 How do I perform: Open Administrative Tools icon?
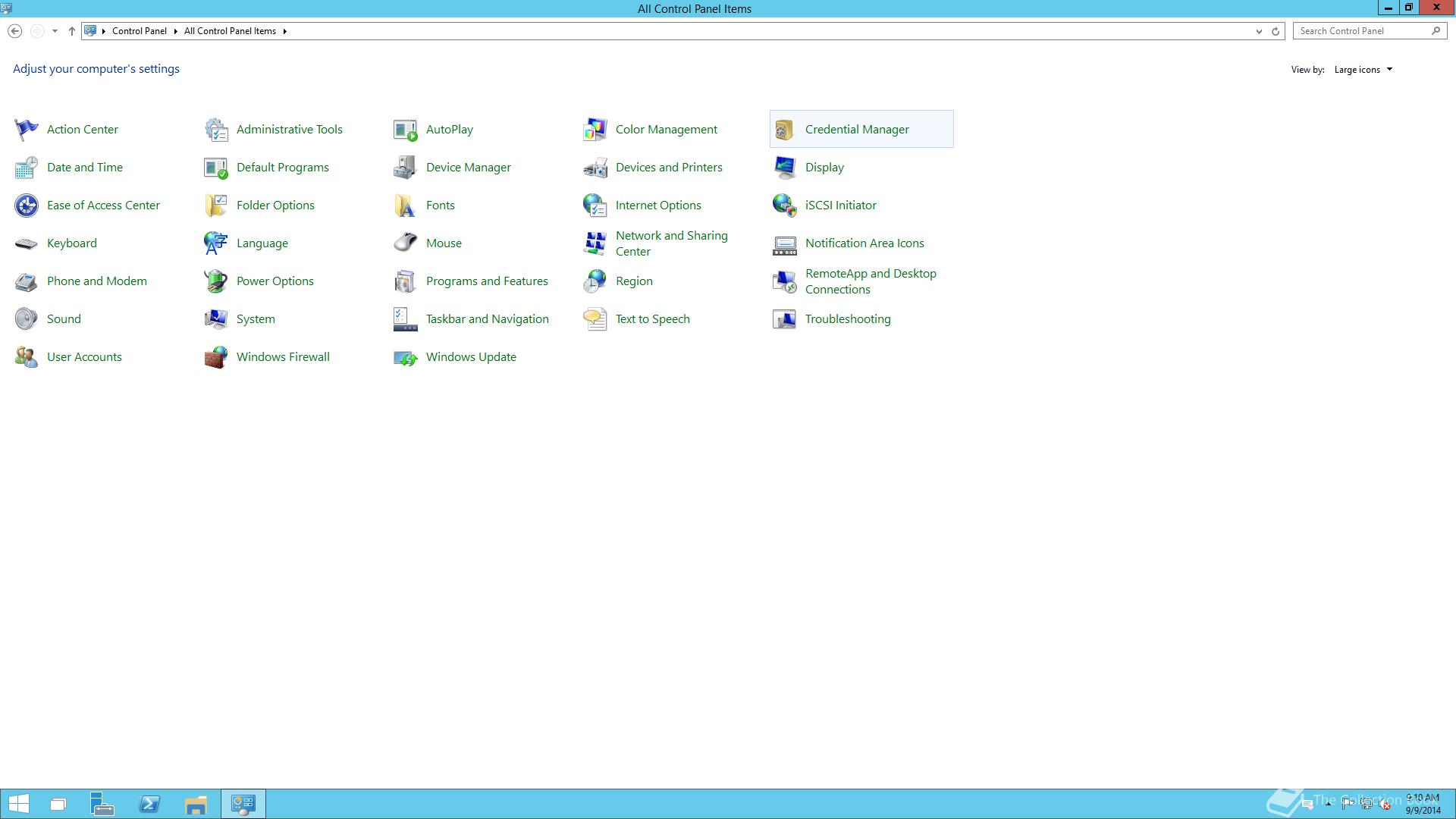click(x=215, y=130)
